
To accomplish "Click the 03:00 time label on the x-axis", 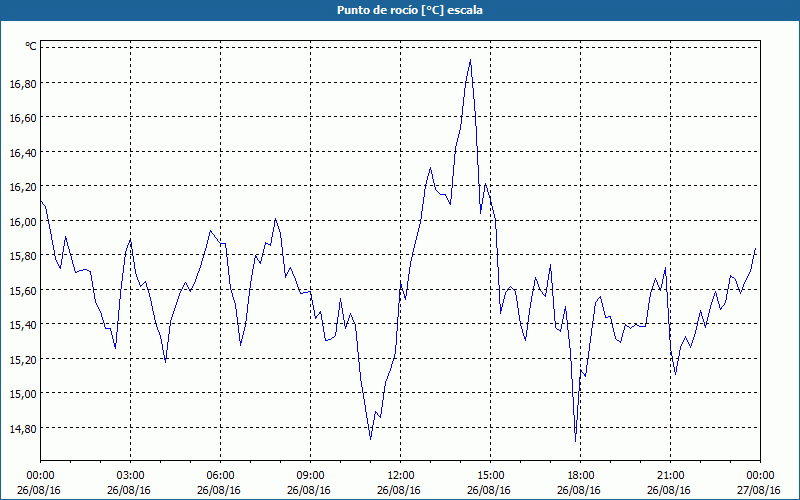I will (130, 476).
